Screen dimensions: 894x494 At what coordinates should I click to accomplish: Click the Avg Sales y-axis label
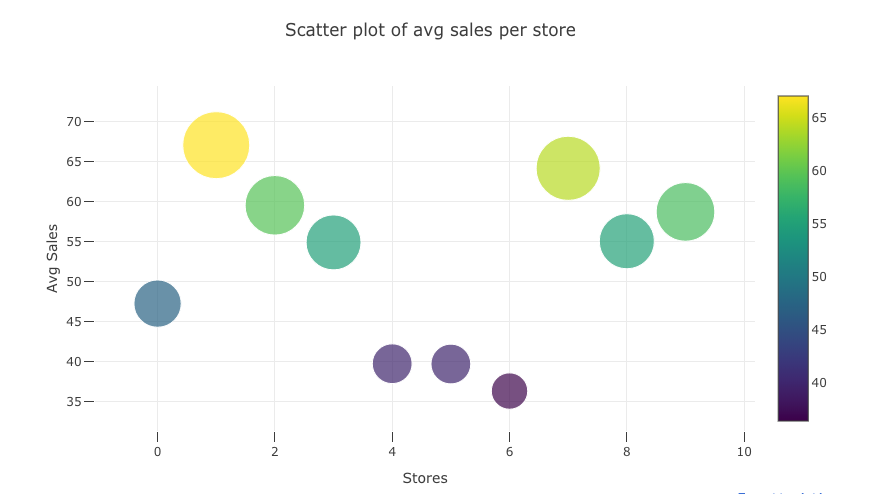(53, 257)
